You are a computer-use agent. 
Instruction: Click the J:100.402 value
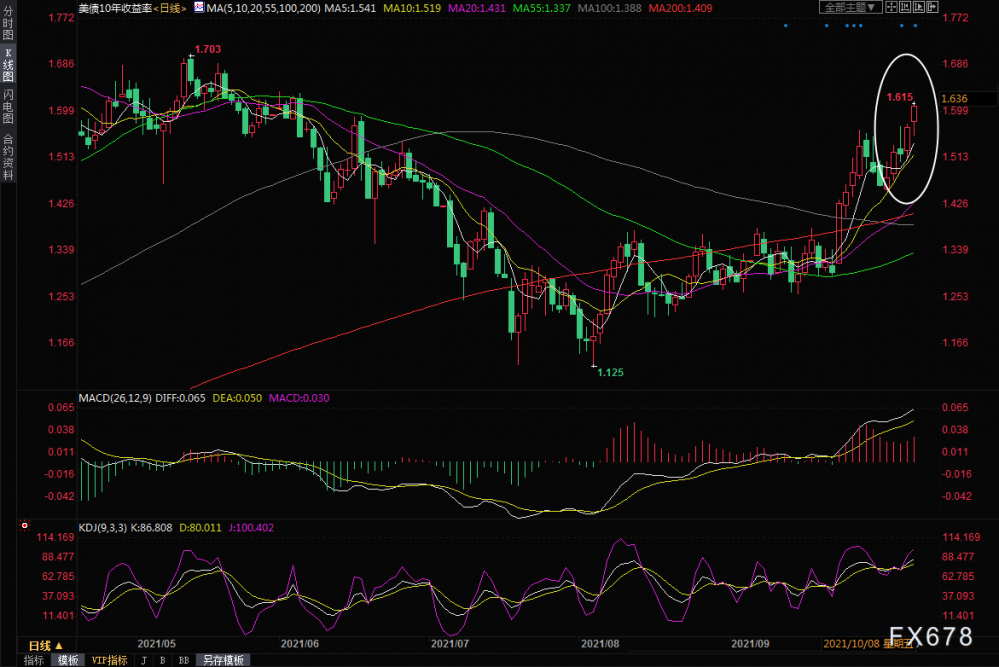point(251,528)
